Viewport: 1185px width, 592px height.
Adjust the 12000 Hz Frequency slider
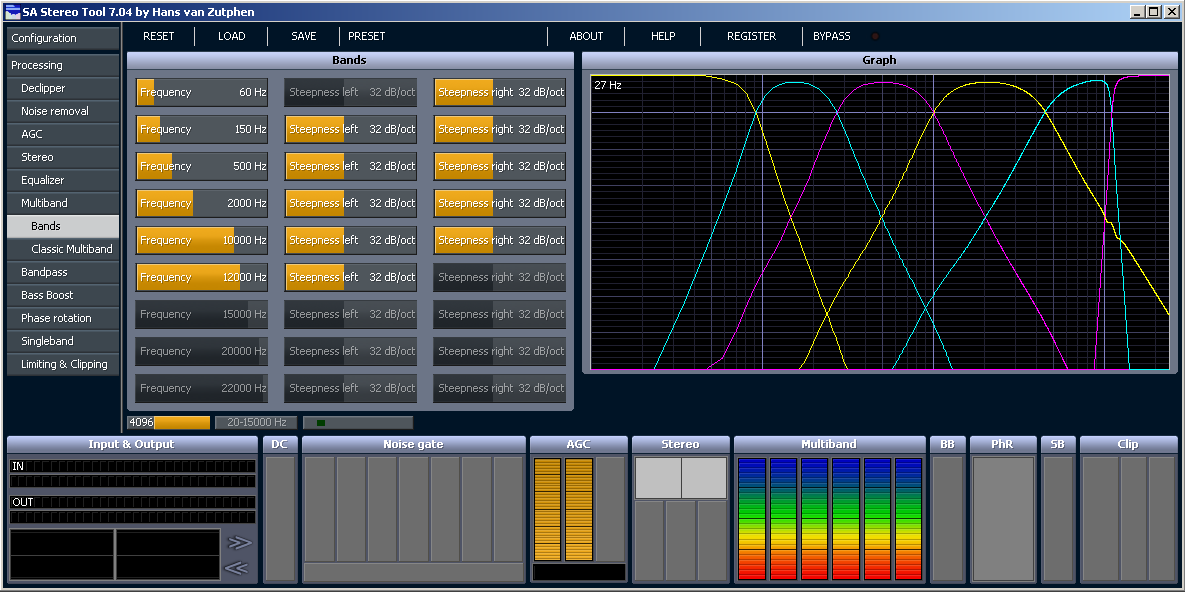click(202, 277)
